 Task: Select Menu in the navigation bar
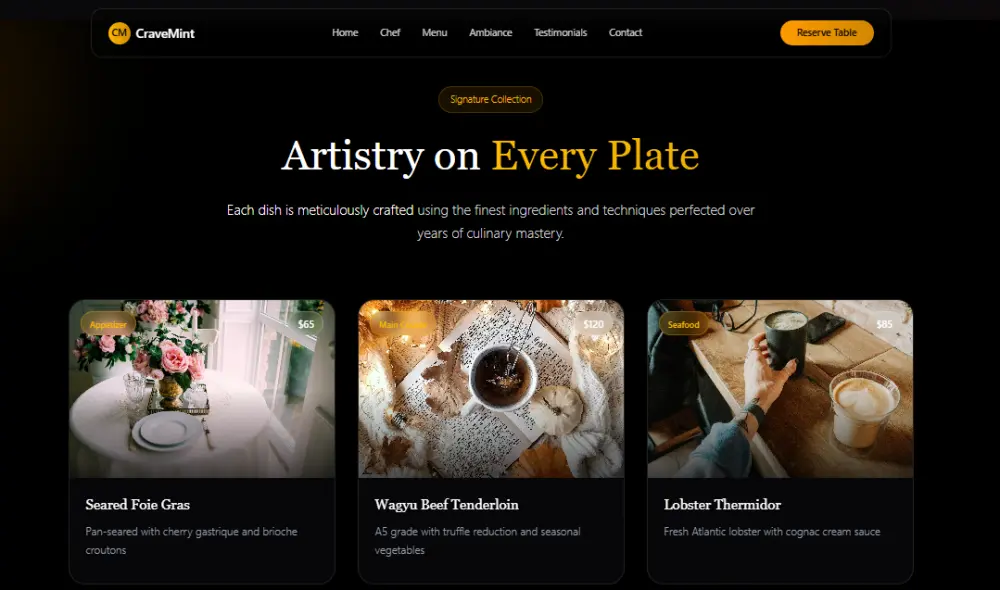[434, 33]
